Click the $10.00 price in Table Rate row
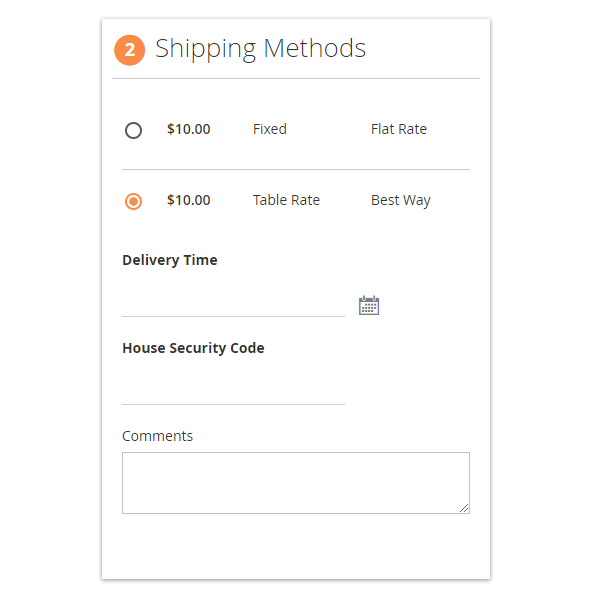Image resolution: width=600 pixels, height=600 pixels. click(x=188, y=200)
